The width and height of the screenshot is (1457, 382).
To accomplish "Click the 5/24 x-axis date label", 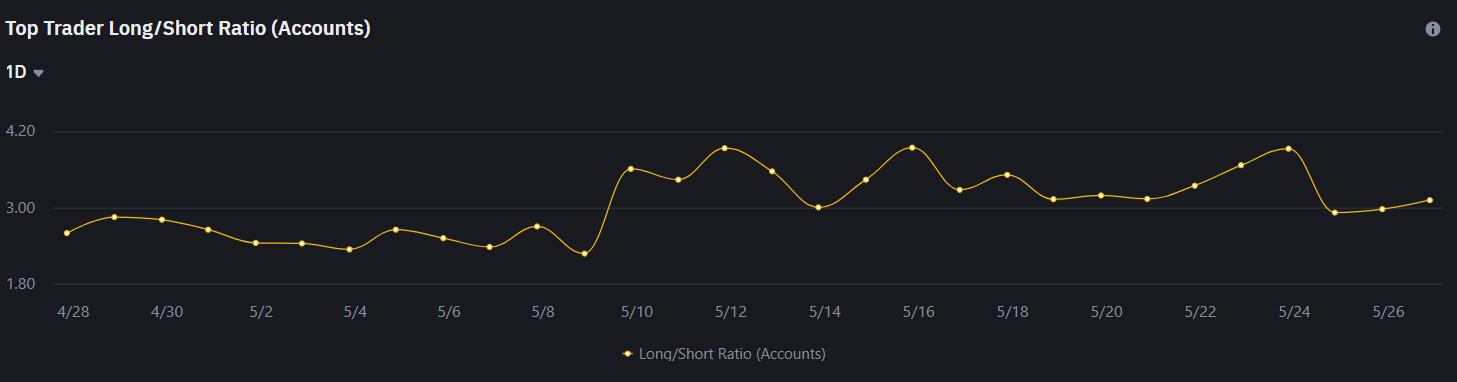I will pos(1294,312).
